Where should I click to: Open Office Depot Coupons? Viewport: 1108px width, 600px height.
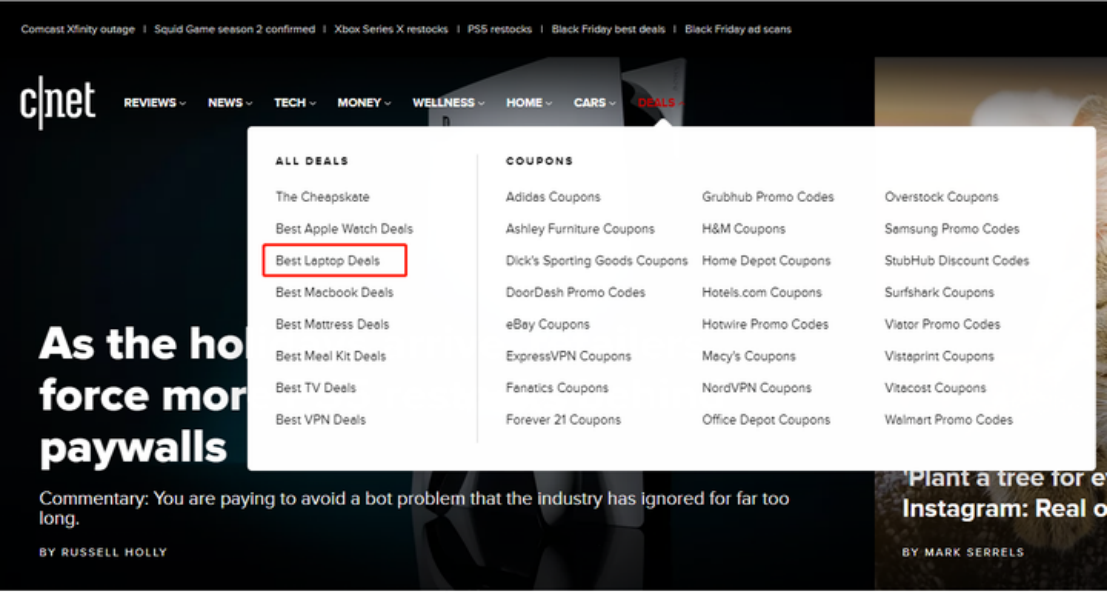point(766,420)
